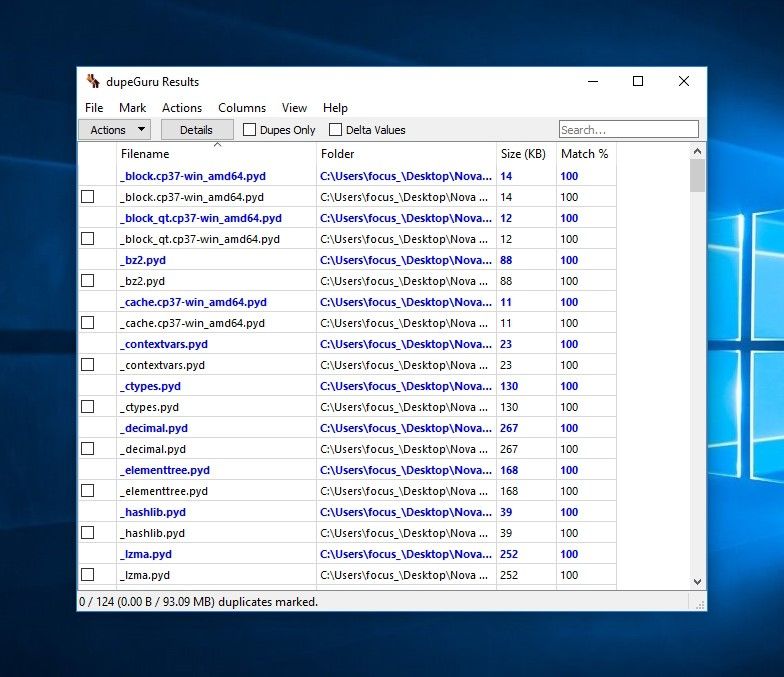This screenshot has width=784, height=677.
Task: Open the Mark menu
Action: tap(132, 108)
